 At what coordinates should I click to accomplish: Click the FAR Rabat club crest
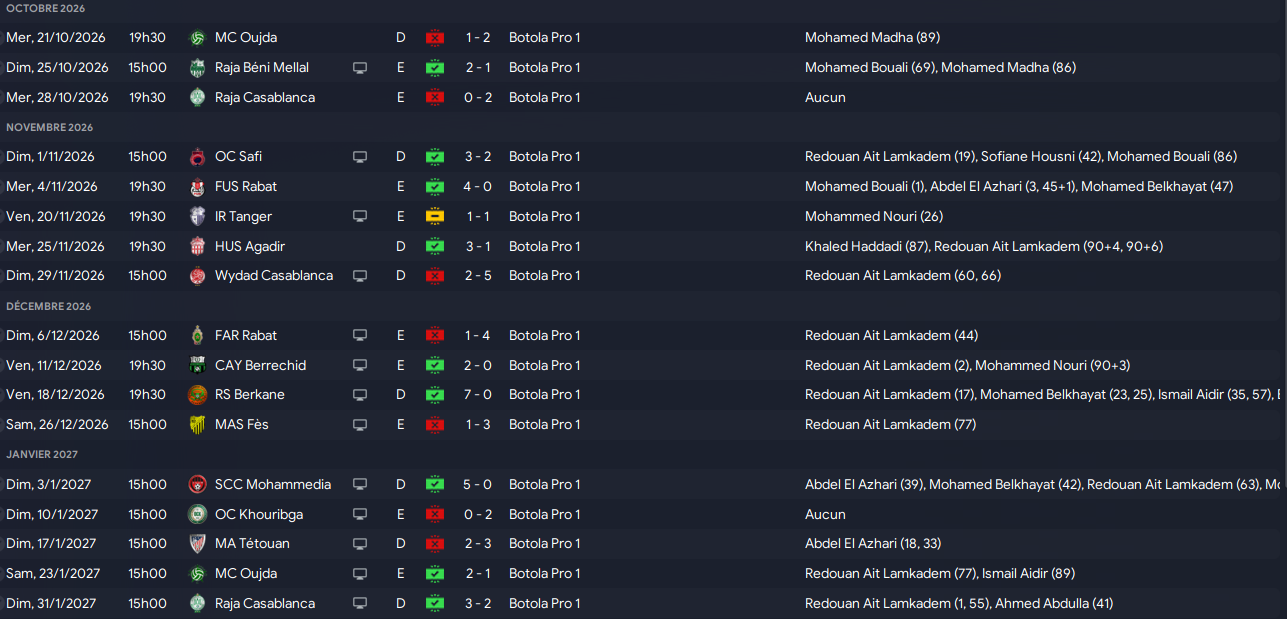(x=197, y=336)
